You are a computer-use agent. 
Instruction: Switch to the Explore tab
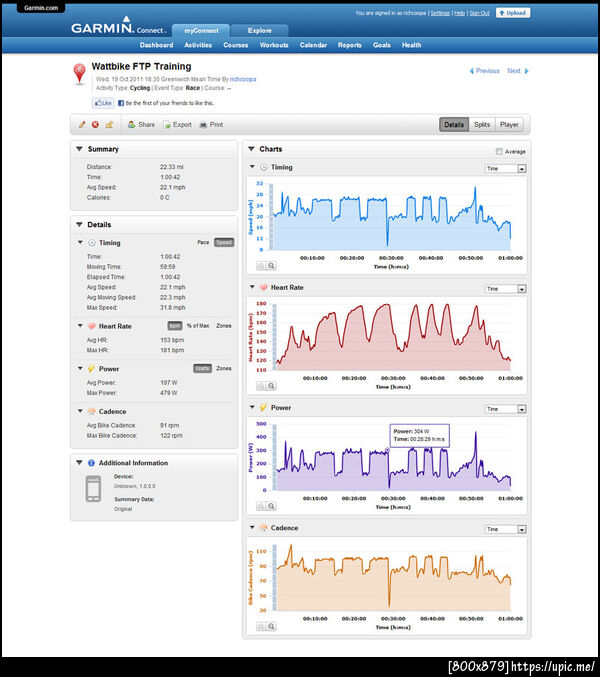click(259, 31)
